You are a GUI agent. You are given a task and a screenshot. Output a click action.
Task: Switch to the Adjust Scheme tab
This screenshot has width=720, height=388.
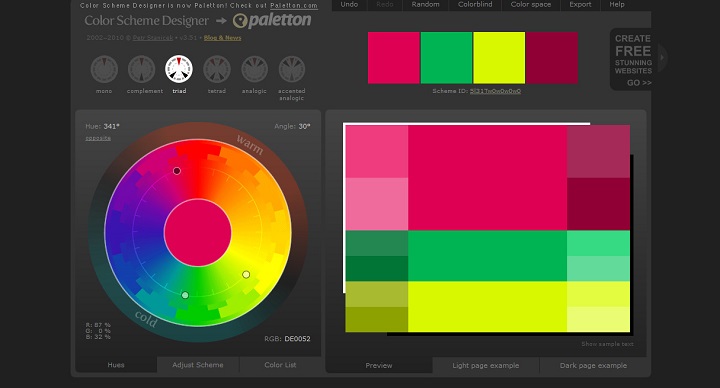pyautogui.click(x=198, y=365)
